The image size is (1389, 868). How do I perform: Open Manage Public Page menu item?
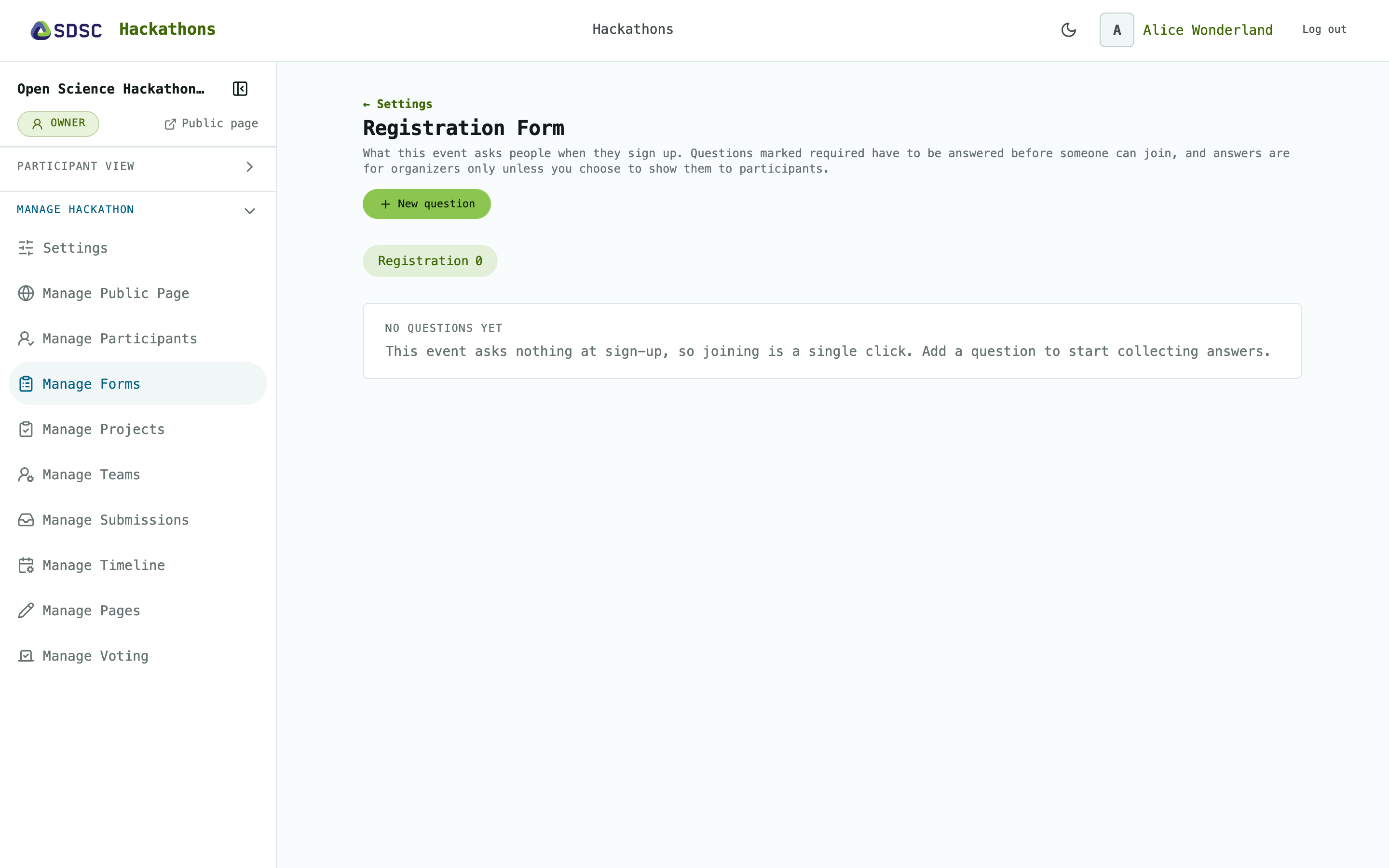coord(138,293)
